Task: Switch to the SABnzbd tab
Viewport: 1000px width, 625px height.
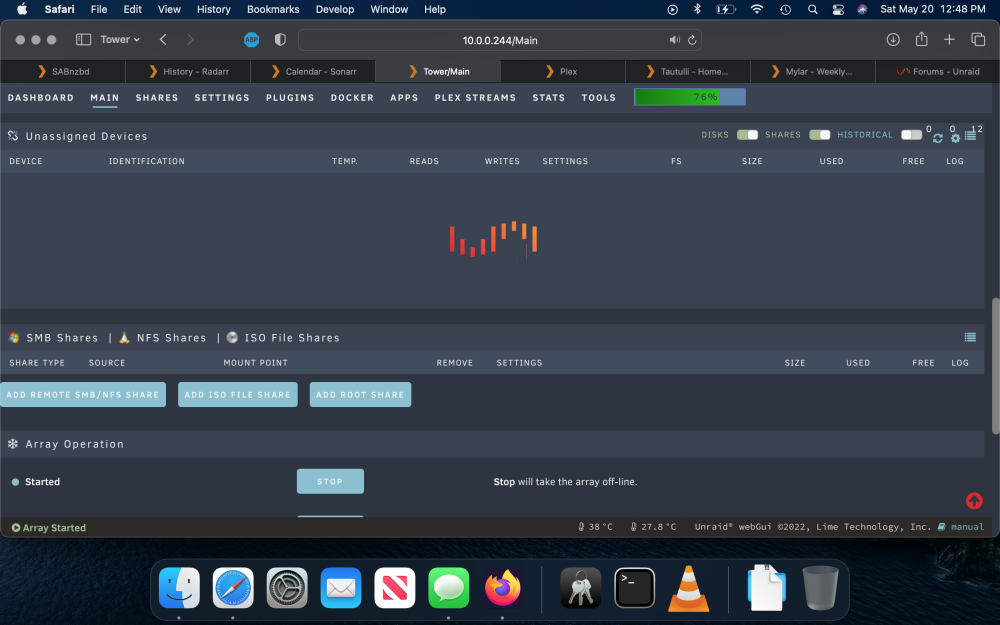Action: click(63, 71)
